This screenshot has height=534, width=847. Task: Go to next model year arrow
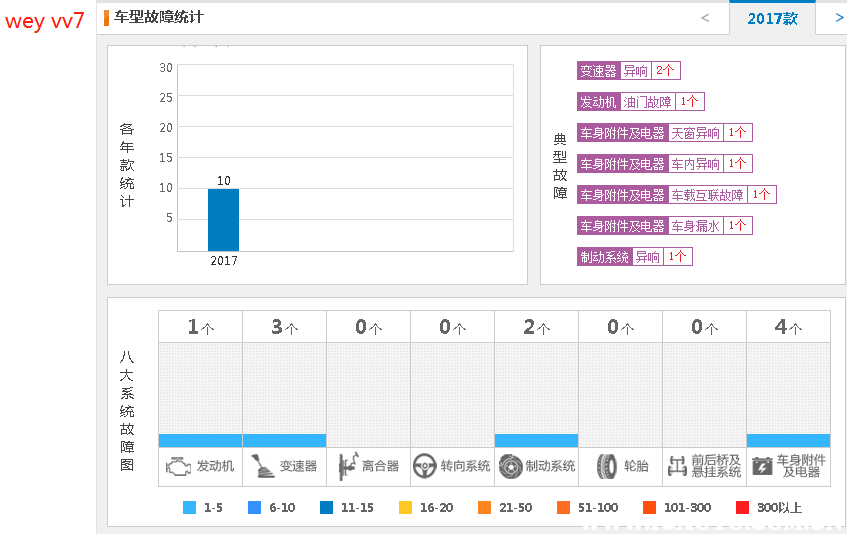pos(839,18)
